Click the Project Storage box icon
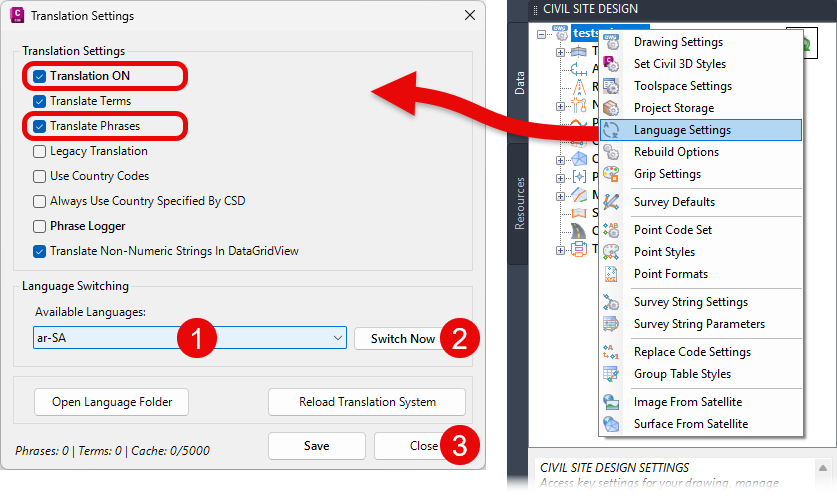Image resolution: width=837 pixels, height=500 pixels. (x=612, y=108)
